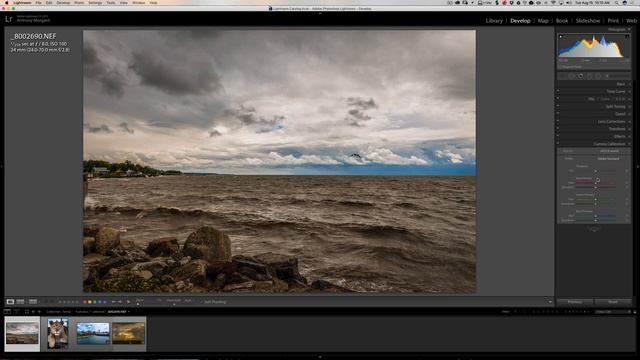This screenshot has height=360, width=640.
Task: Open the Photo menu
Action: coord(79,2)
